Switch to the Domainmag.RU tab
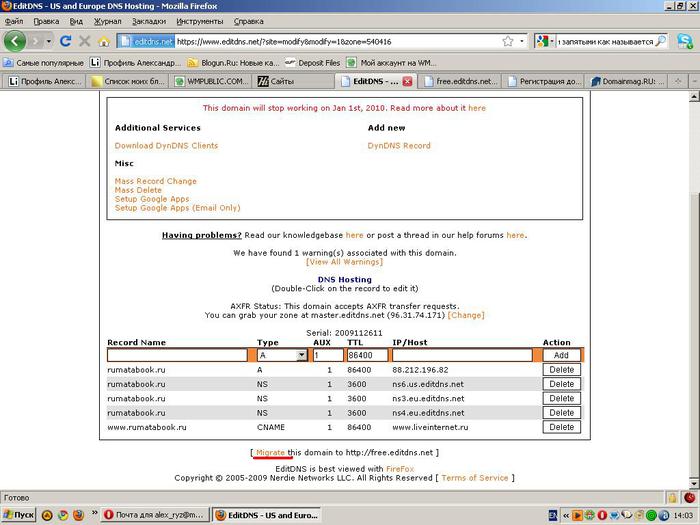The image size is (700, 525). click(x=628, y=81)
